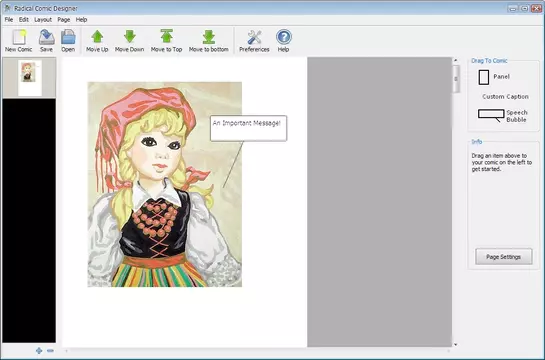Image resolution: width=545 pixels, height=360 pixels.
Task: Open the File menu
Action: 9,19
